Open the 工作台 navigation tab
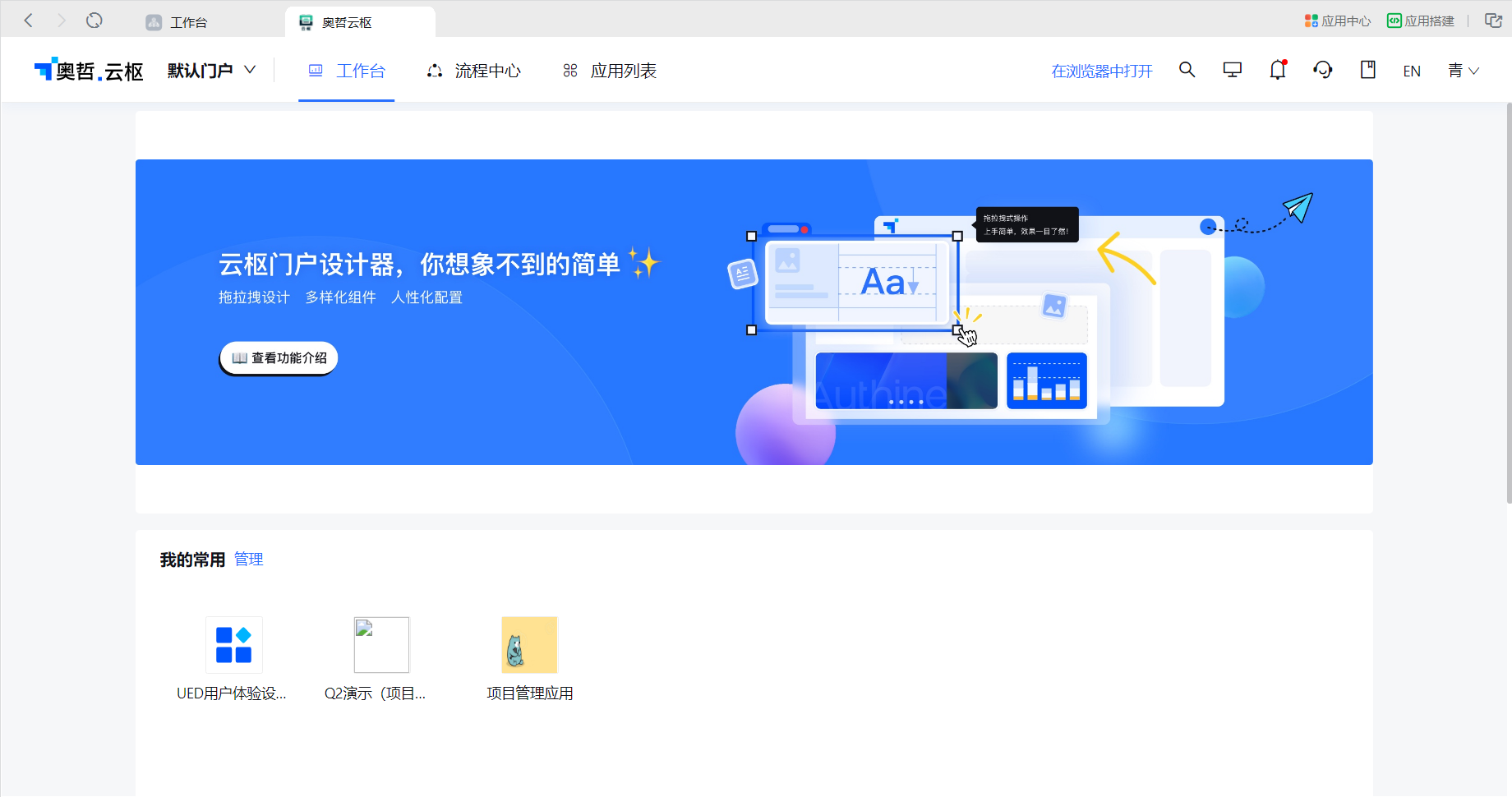Image resolution: width=1512 pixels, height=797 pixels. point(346,71)
